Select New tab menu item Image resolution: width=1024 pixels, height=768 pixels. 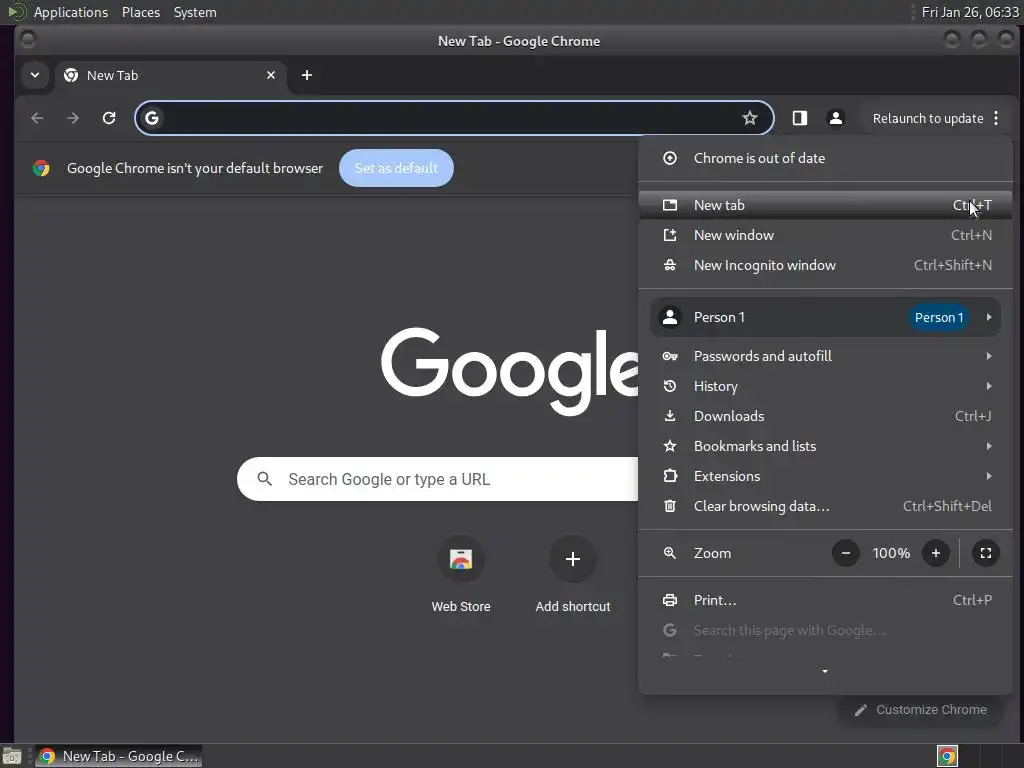tap(825, 205)
